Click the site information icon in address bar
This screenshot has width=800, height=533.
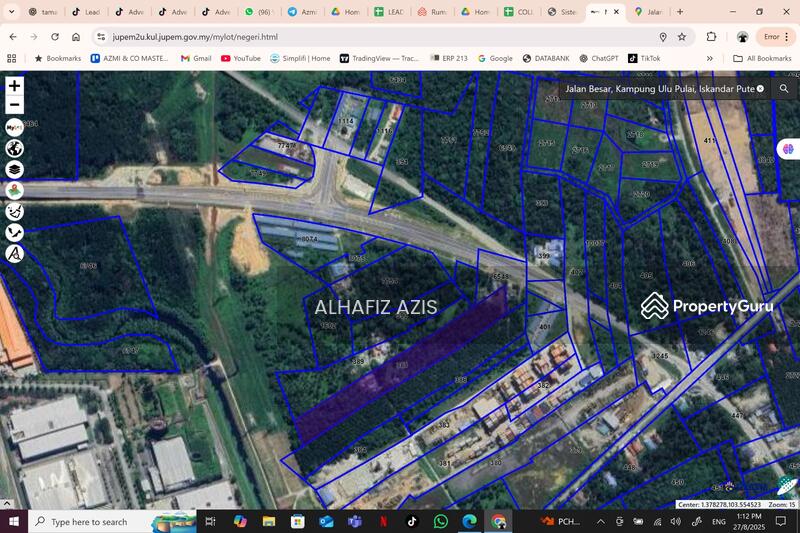click(101, 37)
